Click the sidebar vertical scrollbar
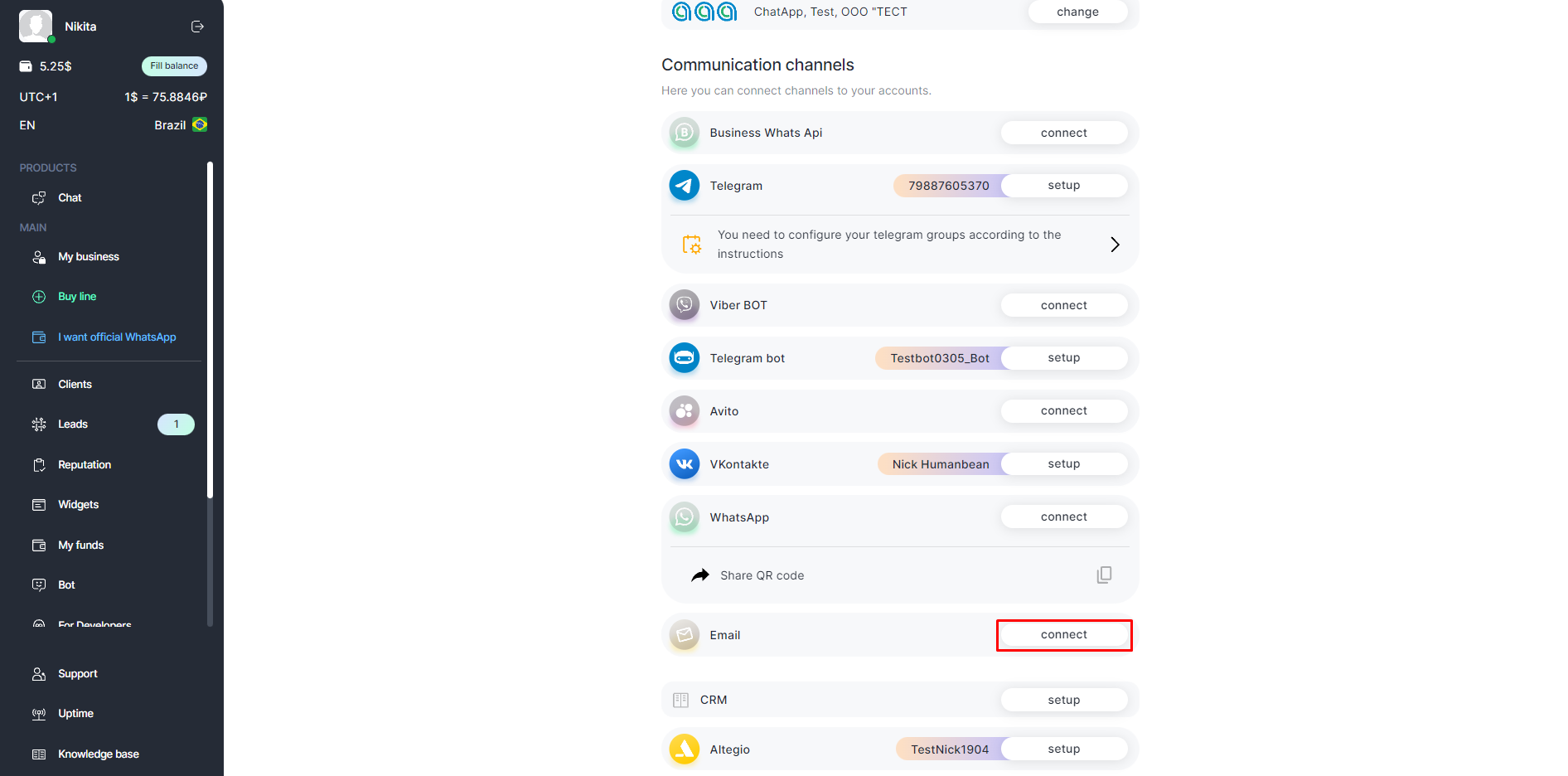The height and width of the screenshot is (776, 1568). click(210, 332)
